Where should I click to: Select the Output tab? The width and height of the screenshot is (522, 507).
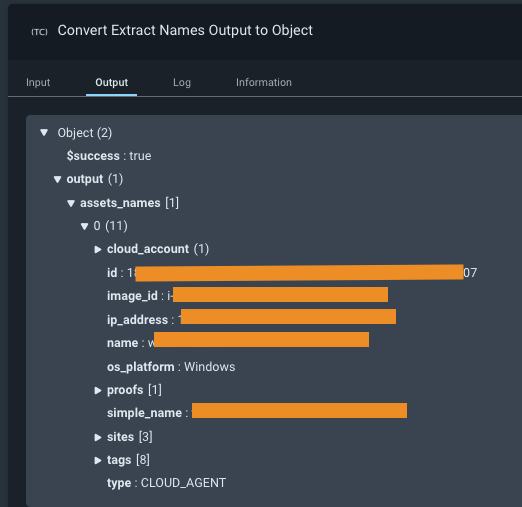(x=111, y=82)
